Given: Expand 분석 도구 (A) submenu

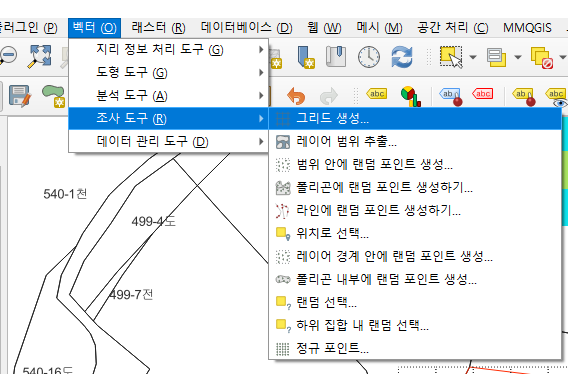Looking at the screenshot, I should tap(168, 96).
